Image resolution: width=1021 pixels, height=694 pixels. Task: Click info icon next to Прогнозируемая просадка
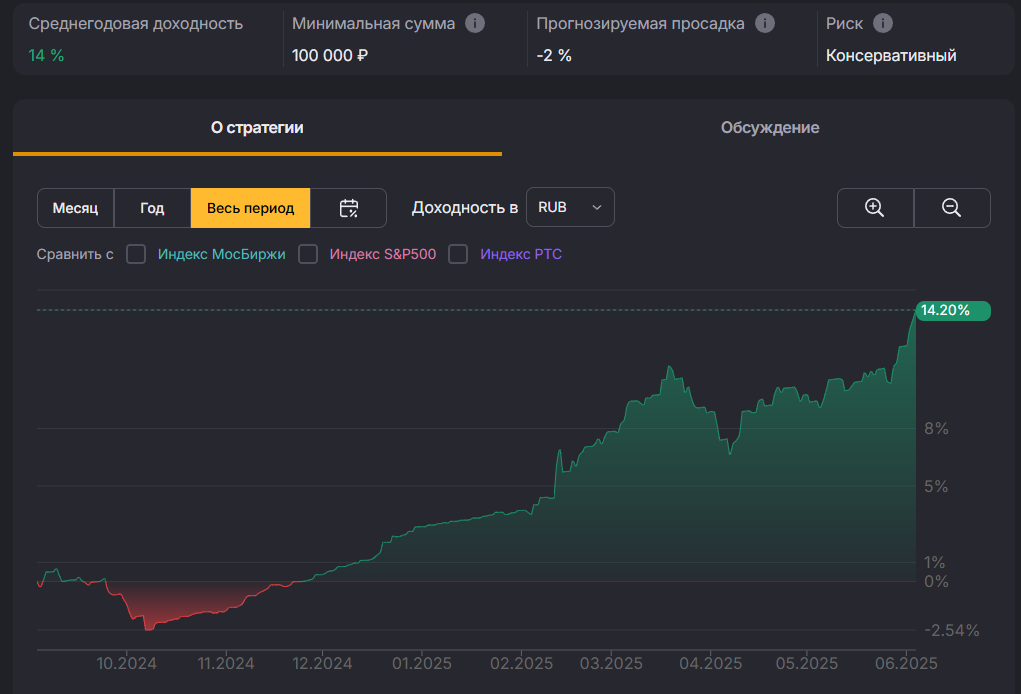click(765, 23)
